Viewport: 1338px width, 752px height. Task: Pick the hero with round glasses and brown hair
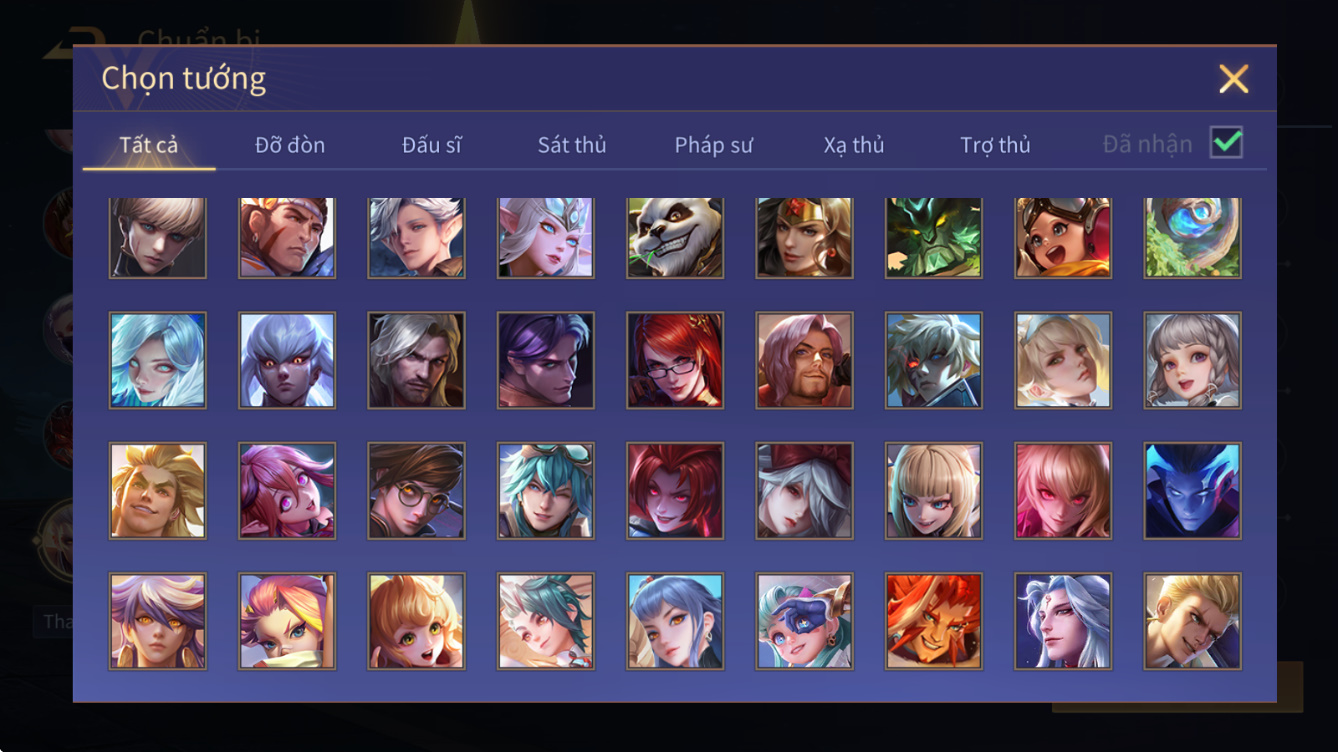416,491
